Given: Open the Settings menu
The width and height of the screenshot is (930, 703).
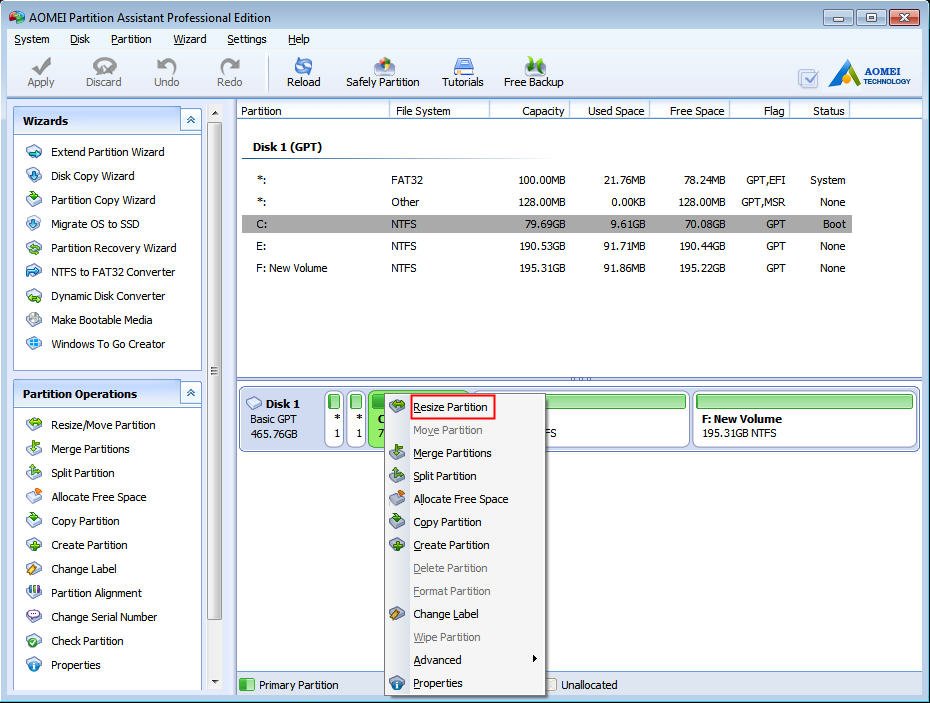Looking at the screenshot, I should point(246,39).
